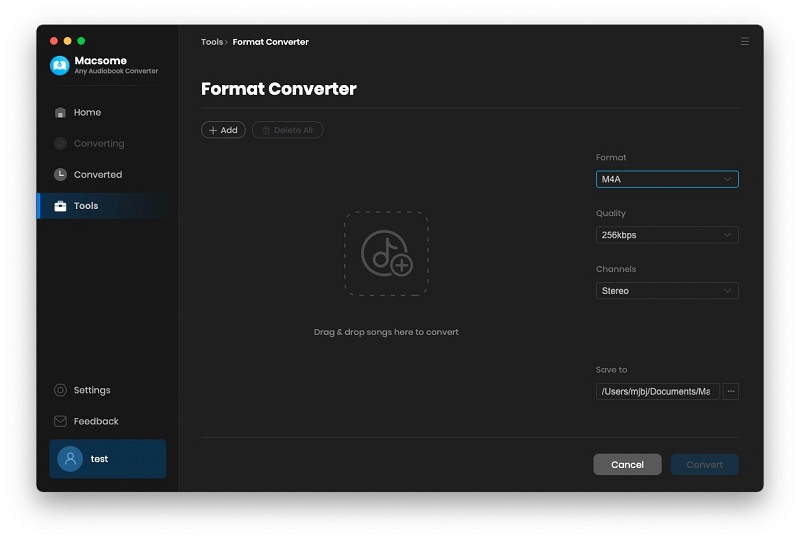
Task: Click the Convert button
Action: (705, 464)
